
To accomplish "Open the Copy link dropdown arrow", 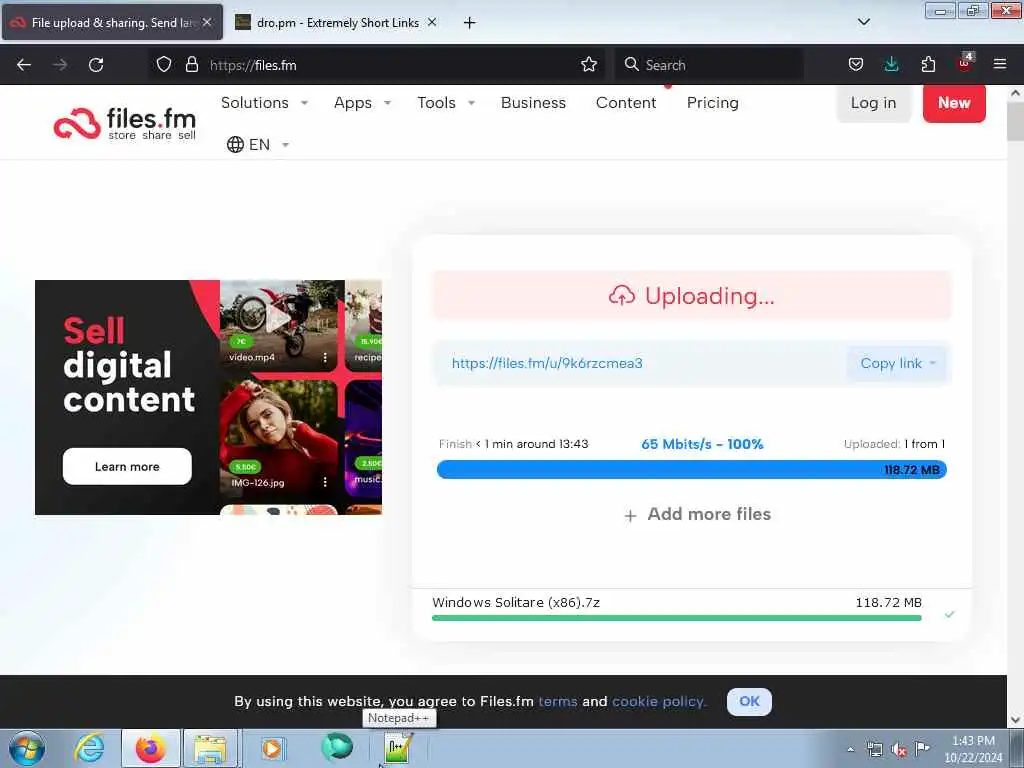I will (933, 363).
